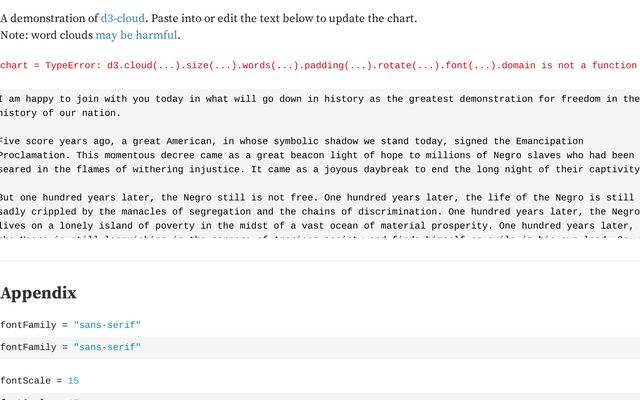Click the "But one hundred years later" line
This screenshot has width=640, height=400.
pos(300,198)
